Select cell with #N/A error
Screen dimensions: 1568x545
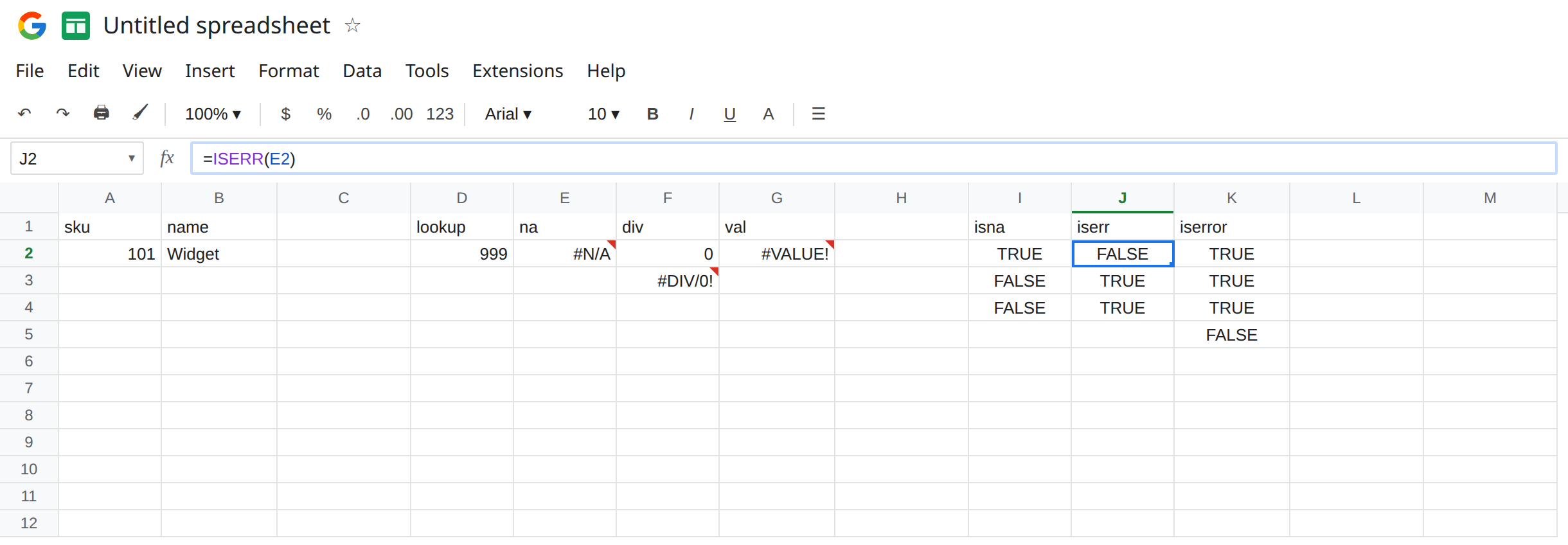(x=565, y=254)
